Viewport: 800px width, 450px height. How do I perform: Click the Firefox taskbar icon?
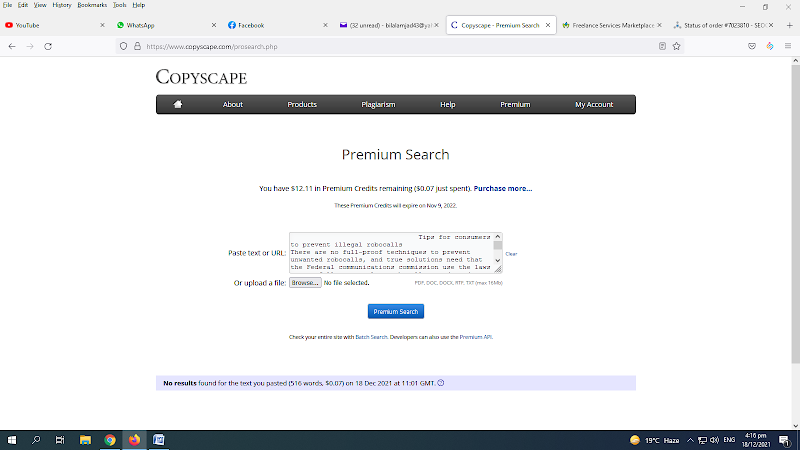(134, 440)
